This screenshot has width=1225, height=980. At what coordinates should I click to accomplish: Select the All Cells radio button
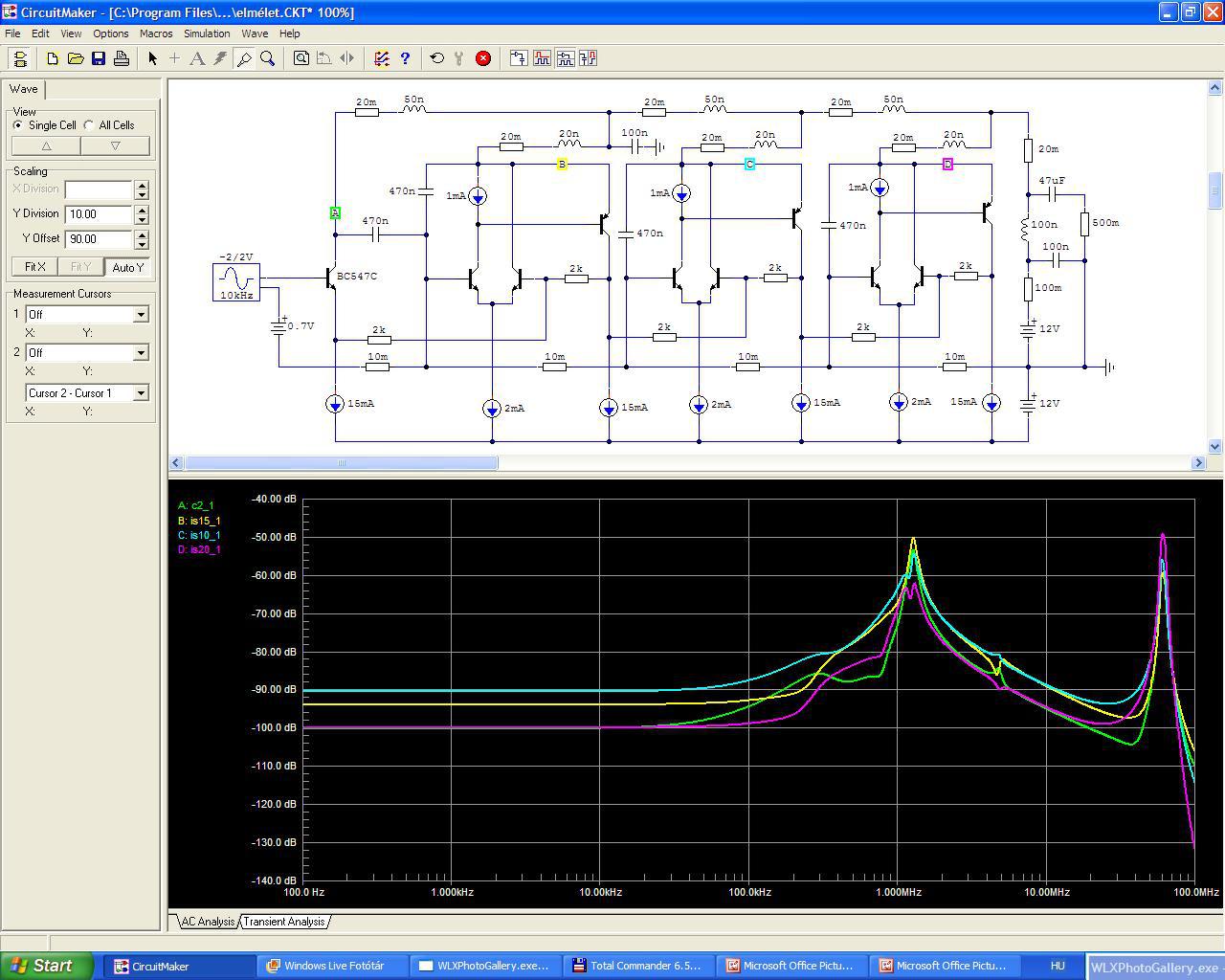[89, 125]
